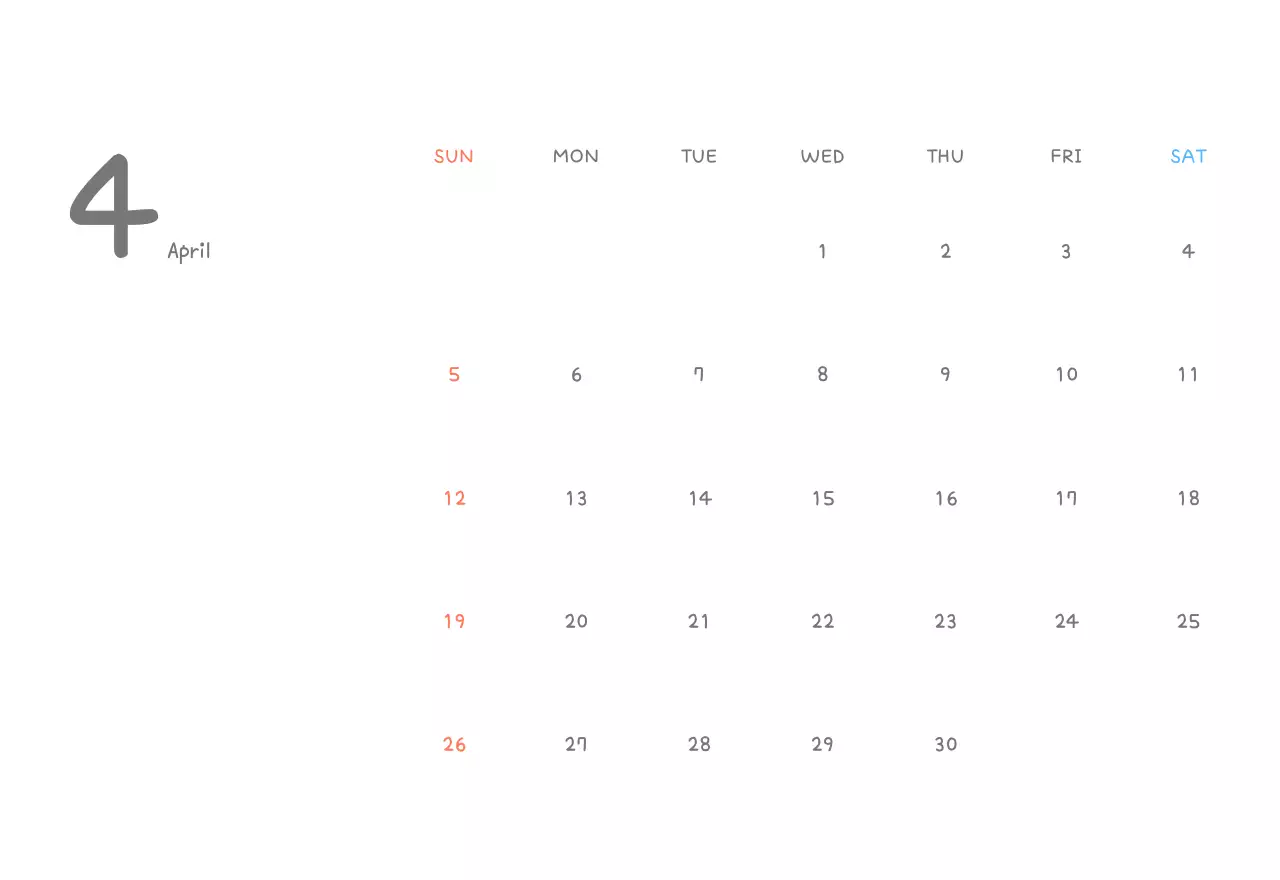Click the WED weekday header
The height and width of the screenshot is (880, 1280).
coord(822,156)
